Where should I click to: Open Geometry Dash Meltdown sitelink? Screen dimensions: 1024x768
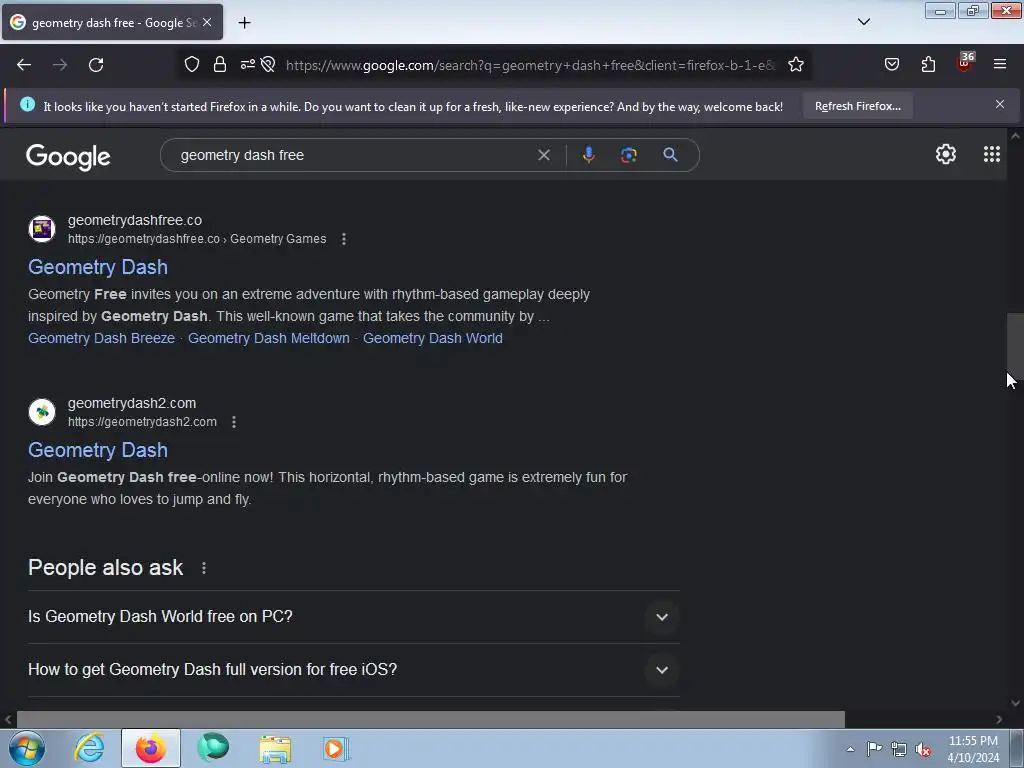[x=268, y=338]
